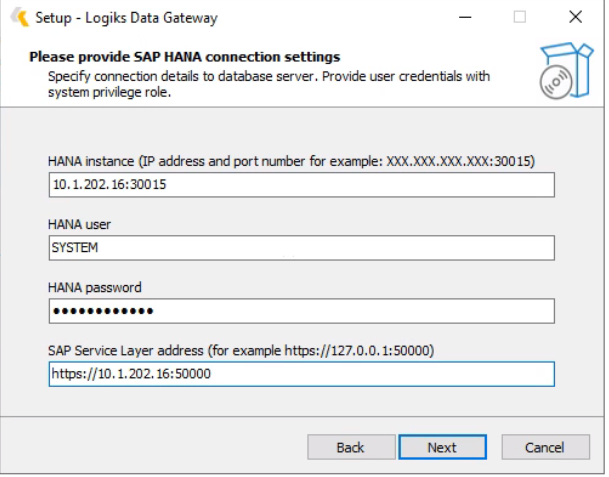
Task: Close the Logiks Data Gateway setup
Action: coord(574,17)
